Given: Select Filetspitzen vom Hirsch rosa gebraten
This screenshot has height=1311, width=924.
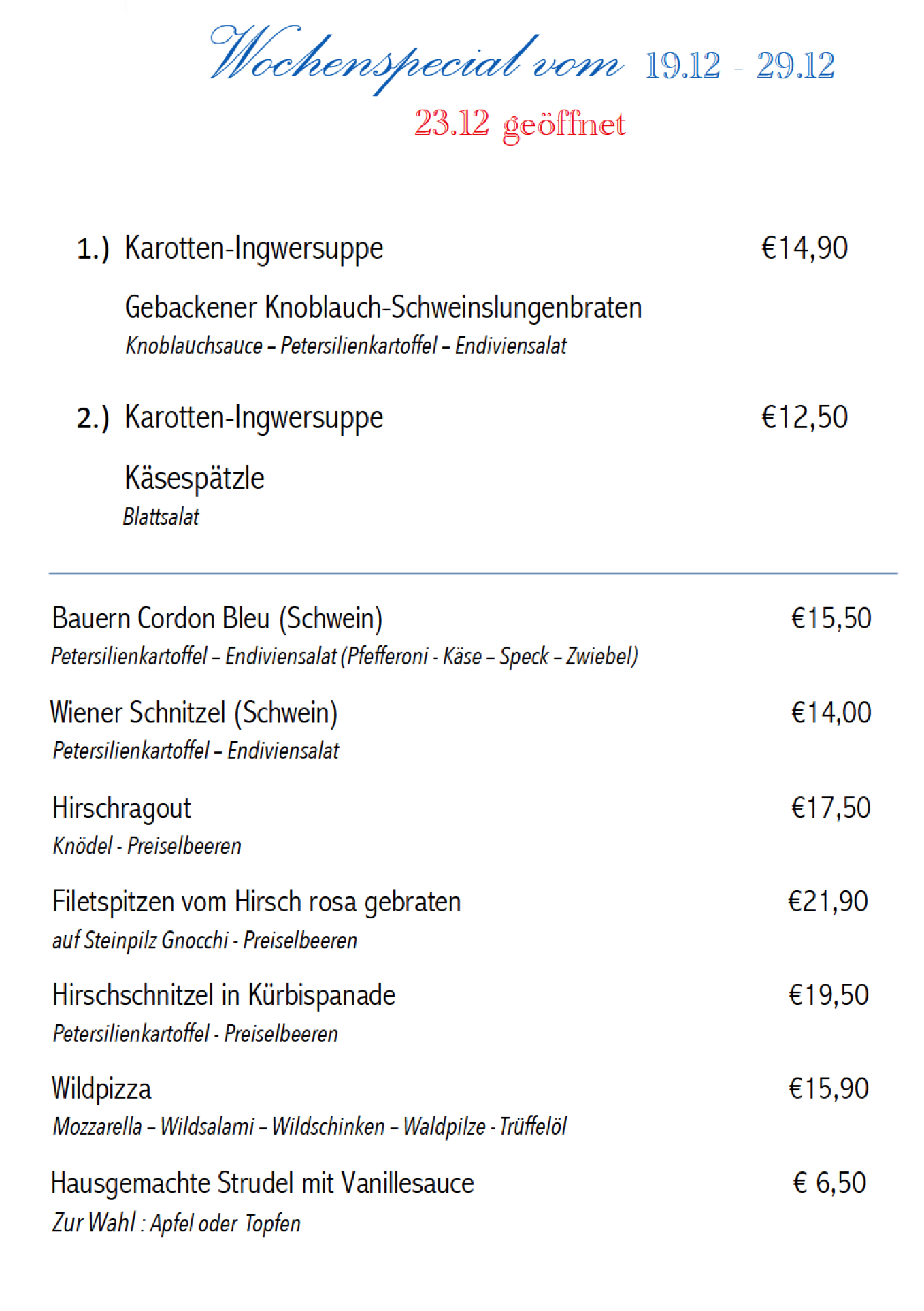Looking at the screenshot, I should click(x=257, y=902).
